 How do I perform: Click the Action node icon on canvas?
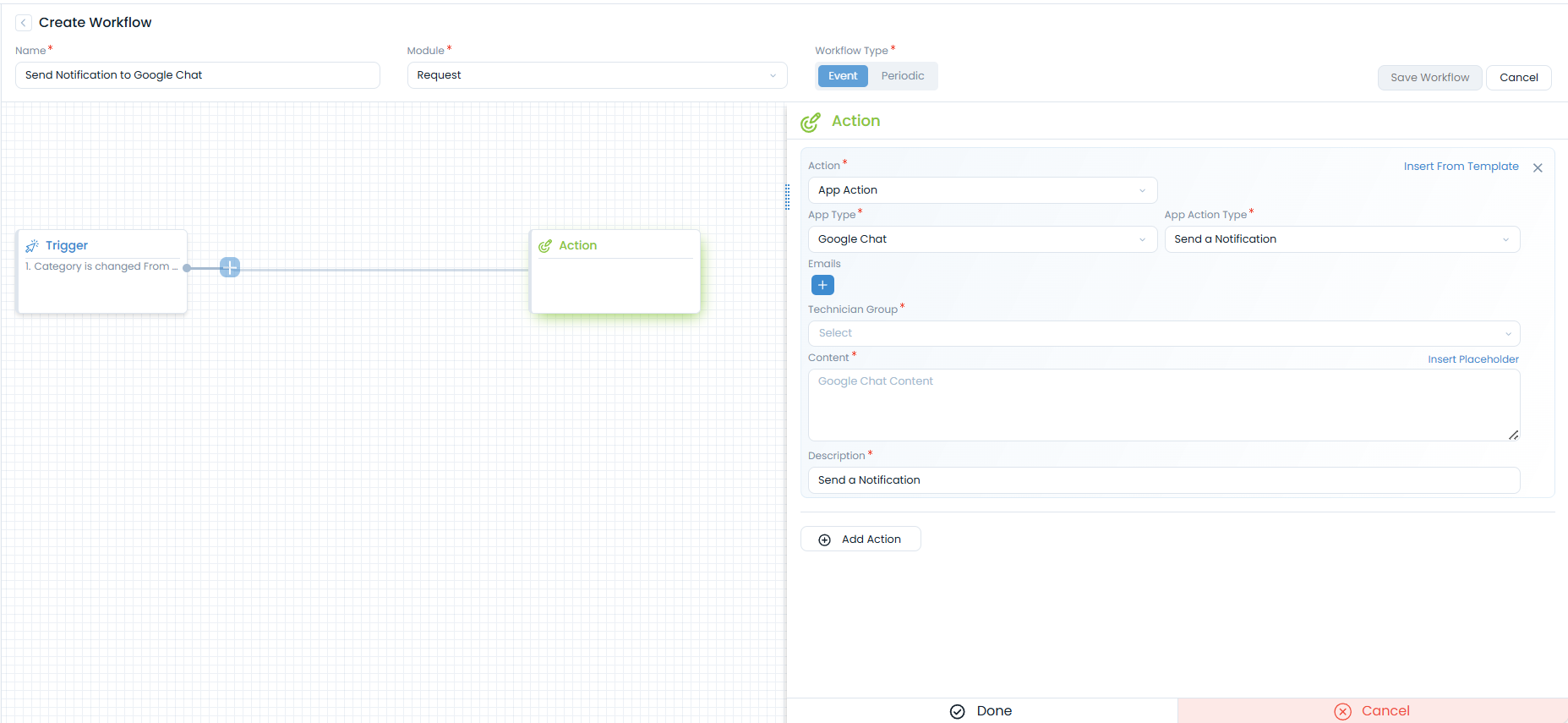point(545,246)
